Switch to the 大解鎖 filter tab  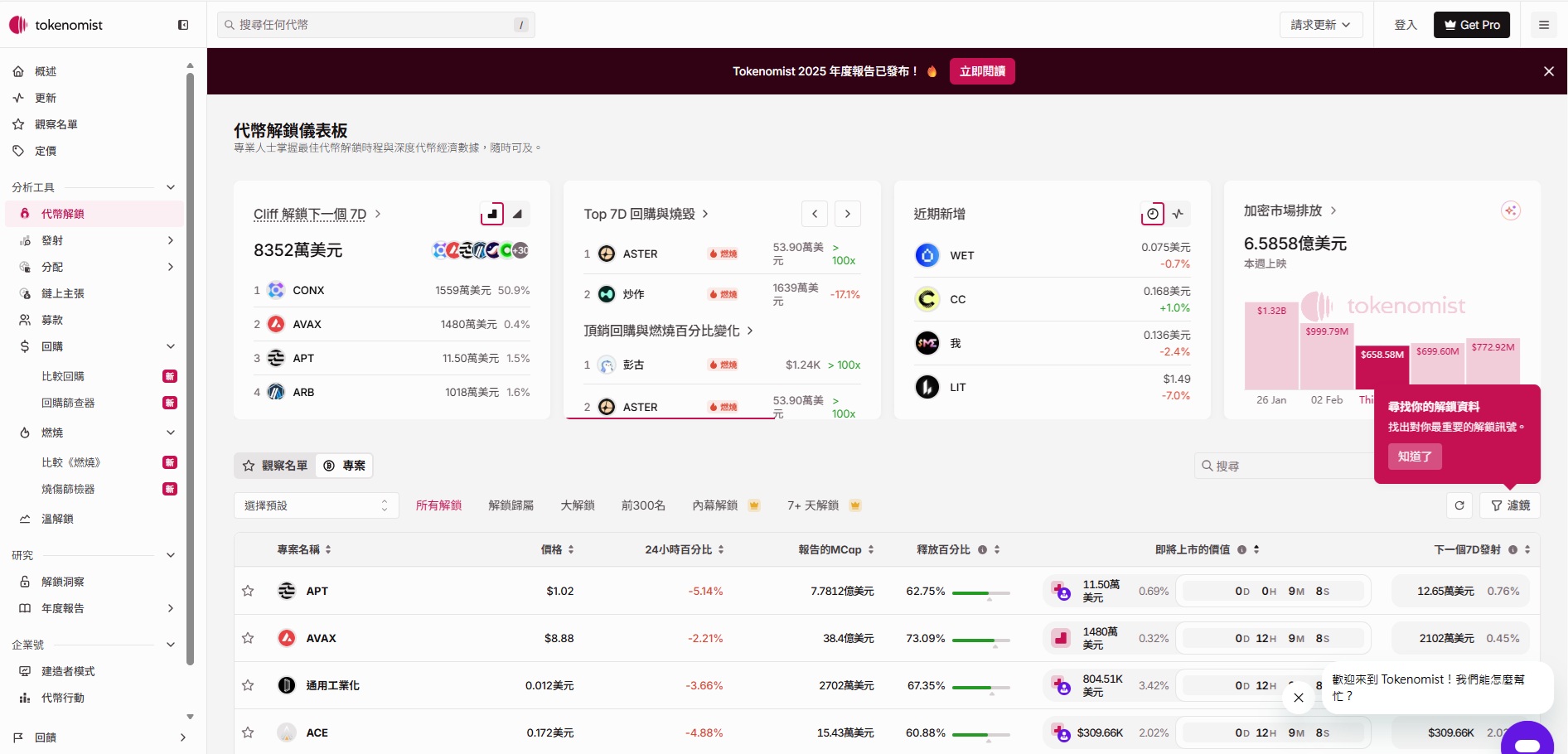pos(577,505)
